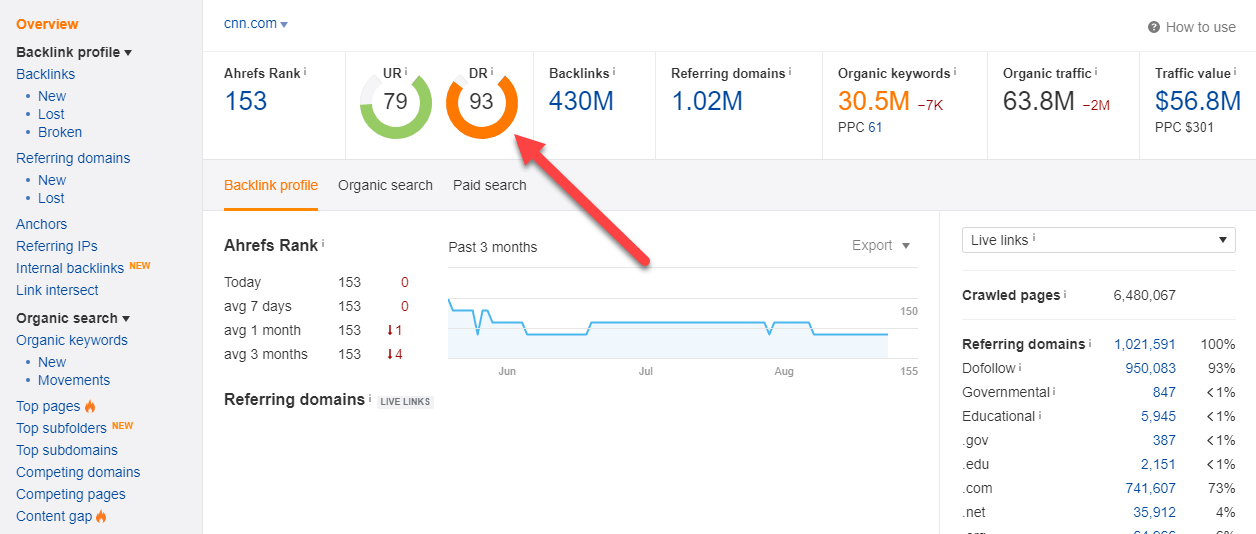Image resolution: width=1256 pixels, height=534 pixels.
Task: Click .edu count 2,151
Action: (1159, 464)
